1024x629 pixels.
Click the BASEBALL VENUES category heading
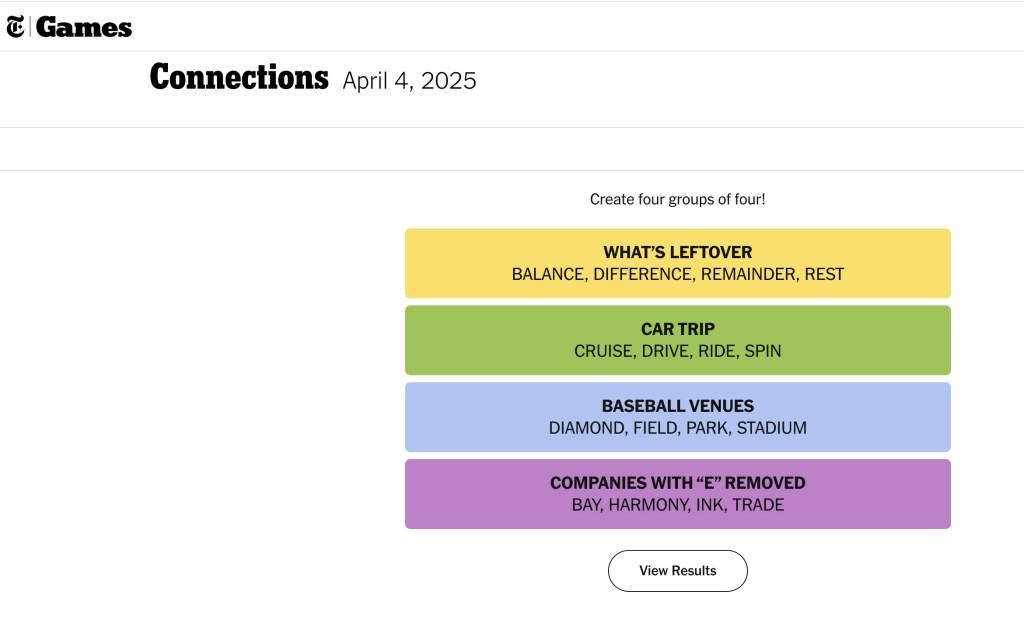tap(677, 406)
